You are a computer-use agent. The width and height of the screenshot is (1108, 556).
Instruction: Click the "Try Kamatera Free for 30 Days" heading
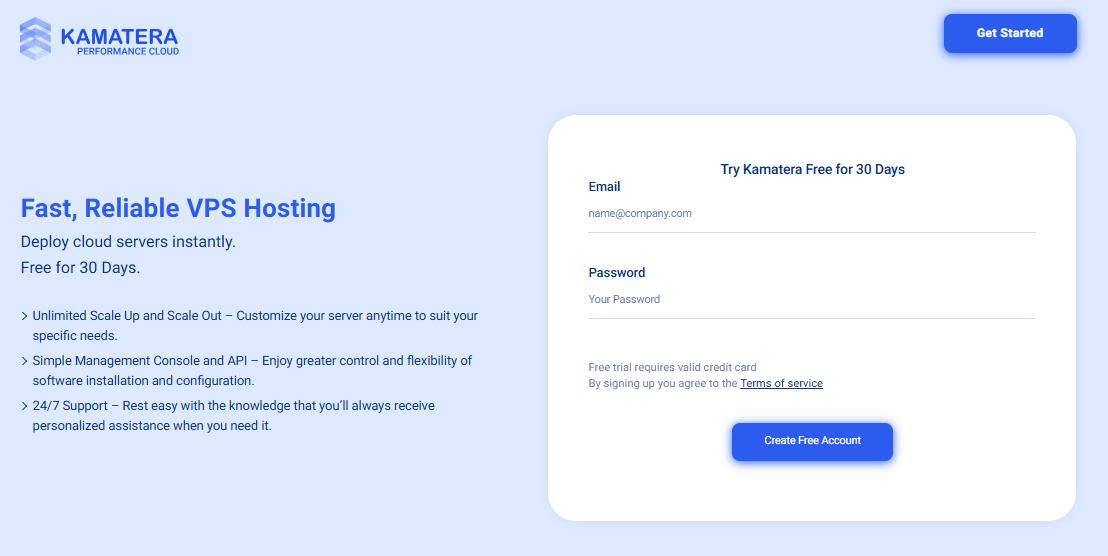coord(812,169)
